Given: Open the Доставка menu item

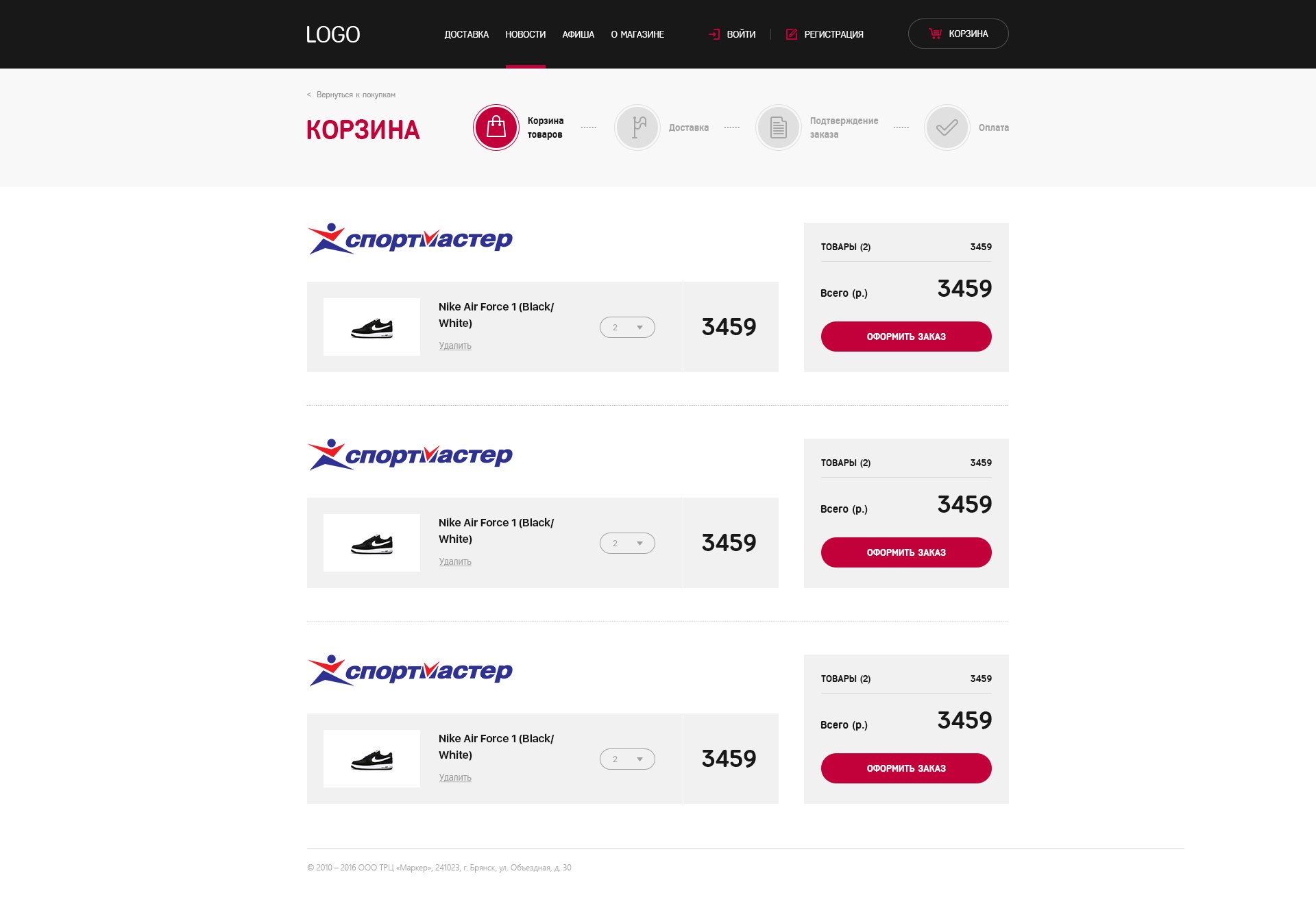Looking at the screenshot, I should [466, 34].
